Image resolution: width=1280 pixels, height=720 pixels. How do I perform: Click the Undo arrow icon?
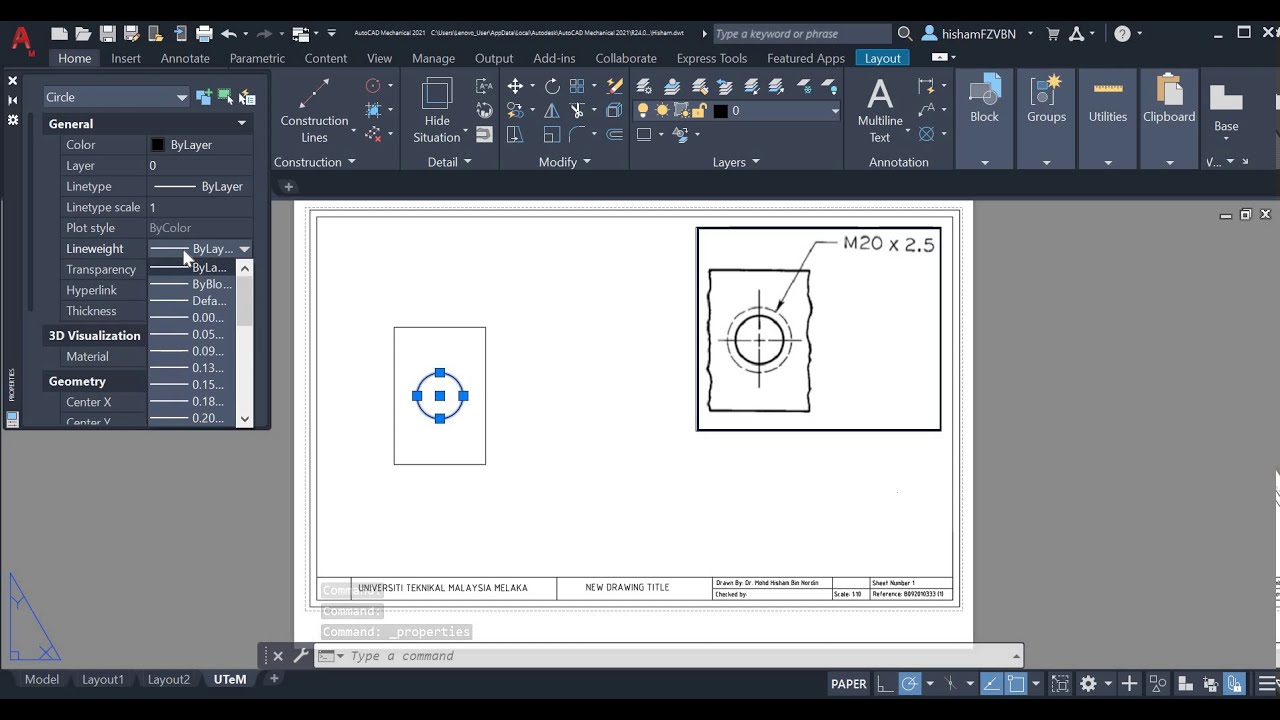pyautogui.click(x=229, y=34)
